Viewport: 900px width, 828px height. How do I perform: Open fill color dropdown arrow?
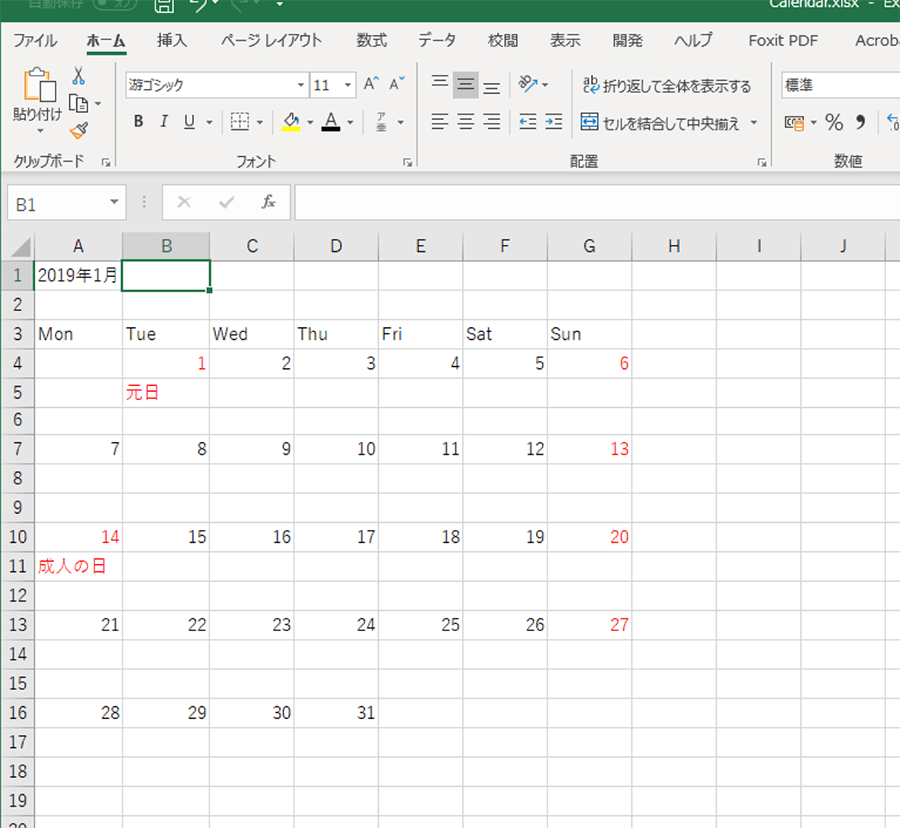pos(310,122)
